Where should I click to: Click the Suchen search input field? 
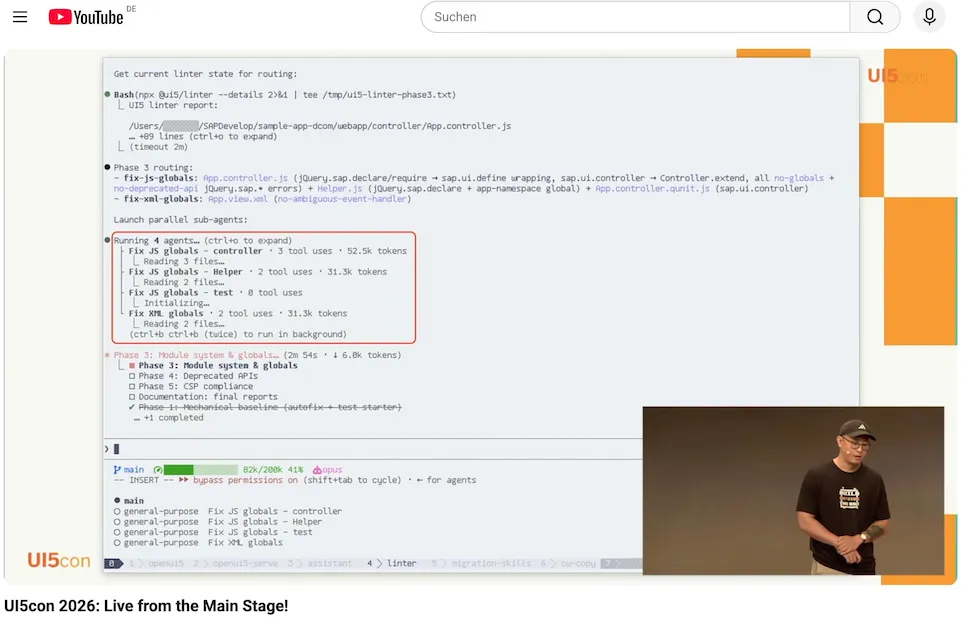point(636,17)
